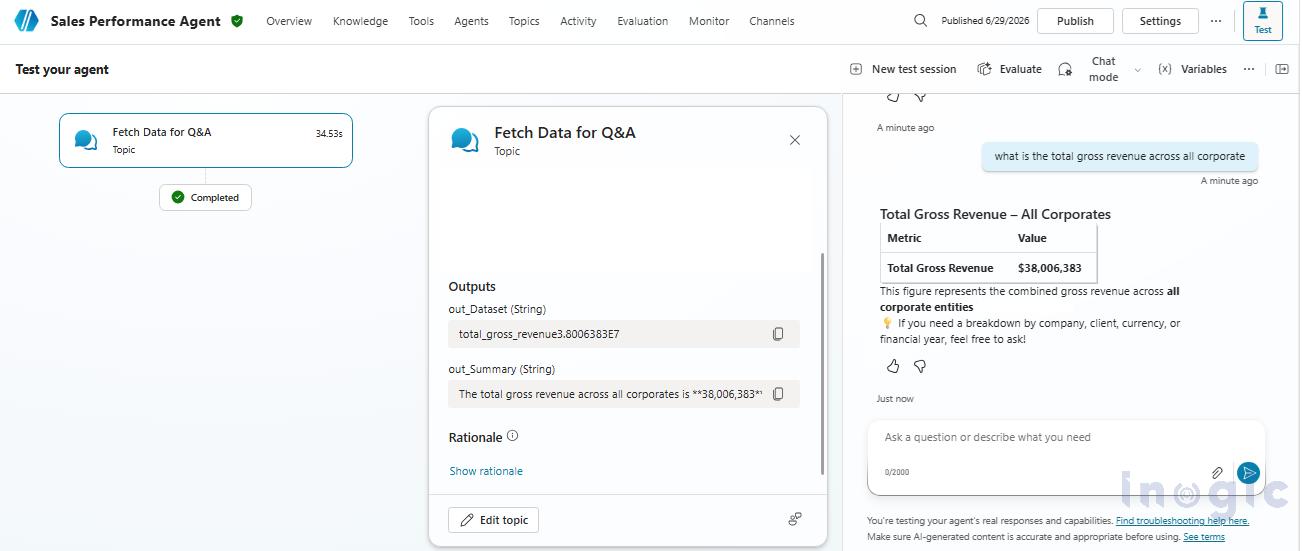This screenshot has width=1302, height=551.
Task: Open the Overview tab
Action: 289,21
